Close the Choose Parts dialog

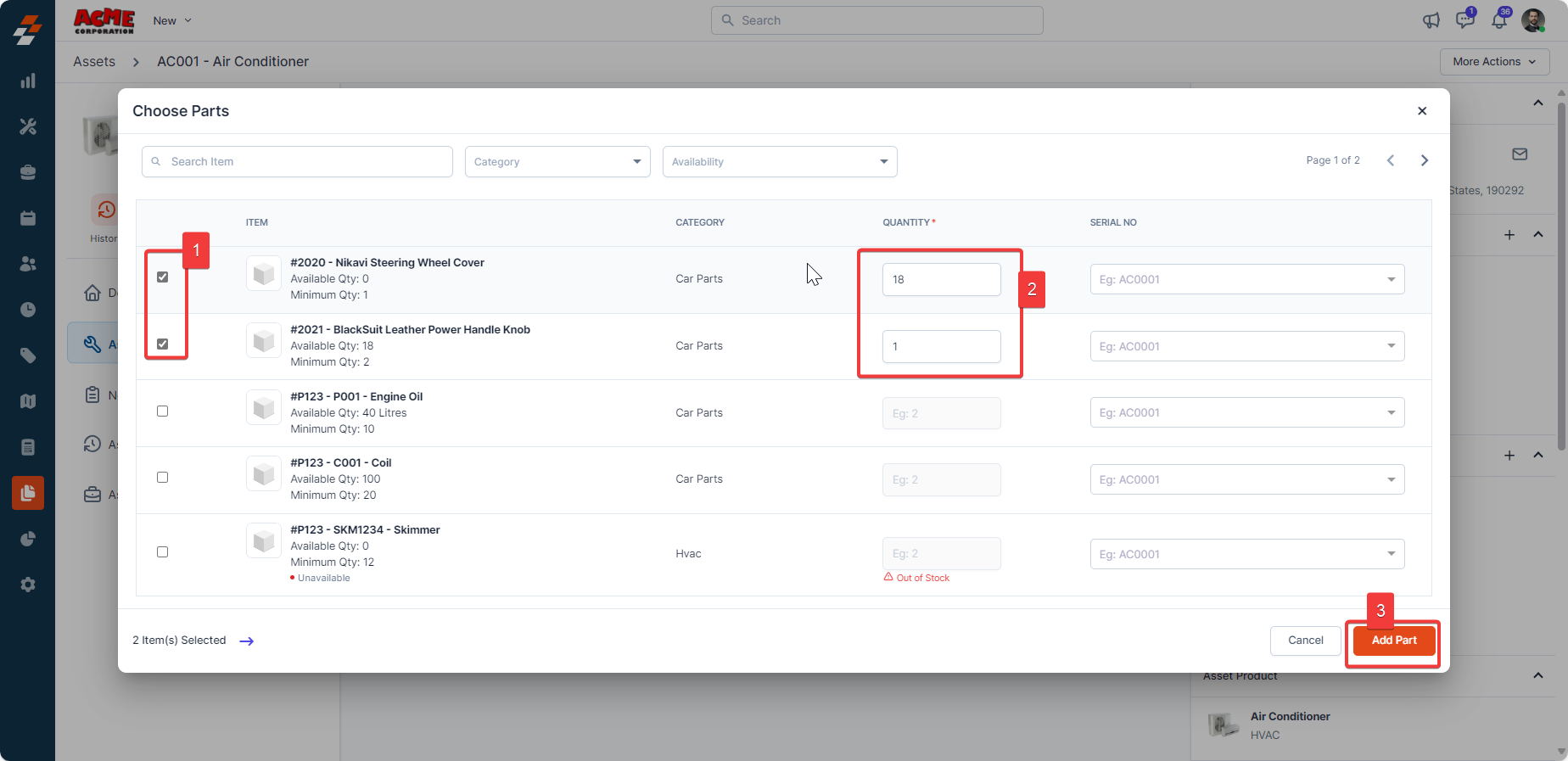[1422, 111]
